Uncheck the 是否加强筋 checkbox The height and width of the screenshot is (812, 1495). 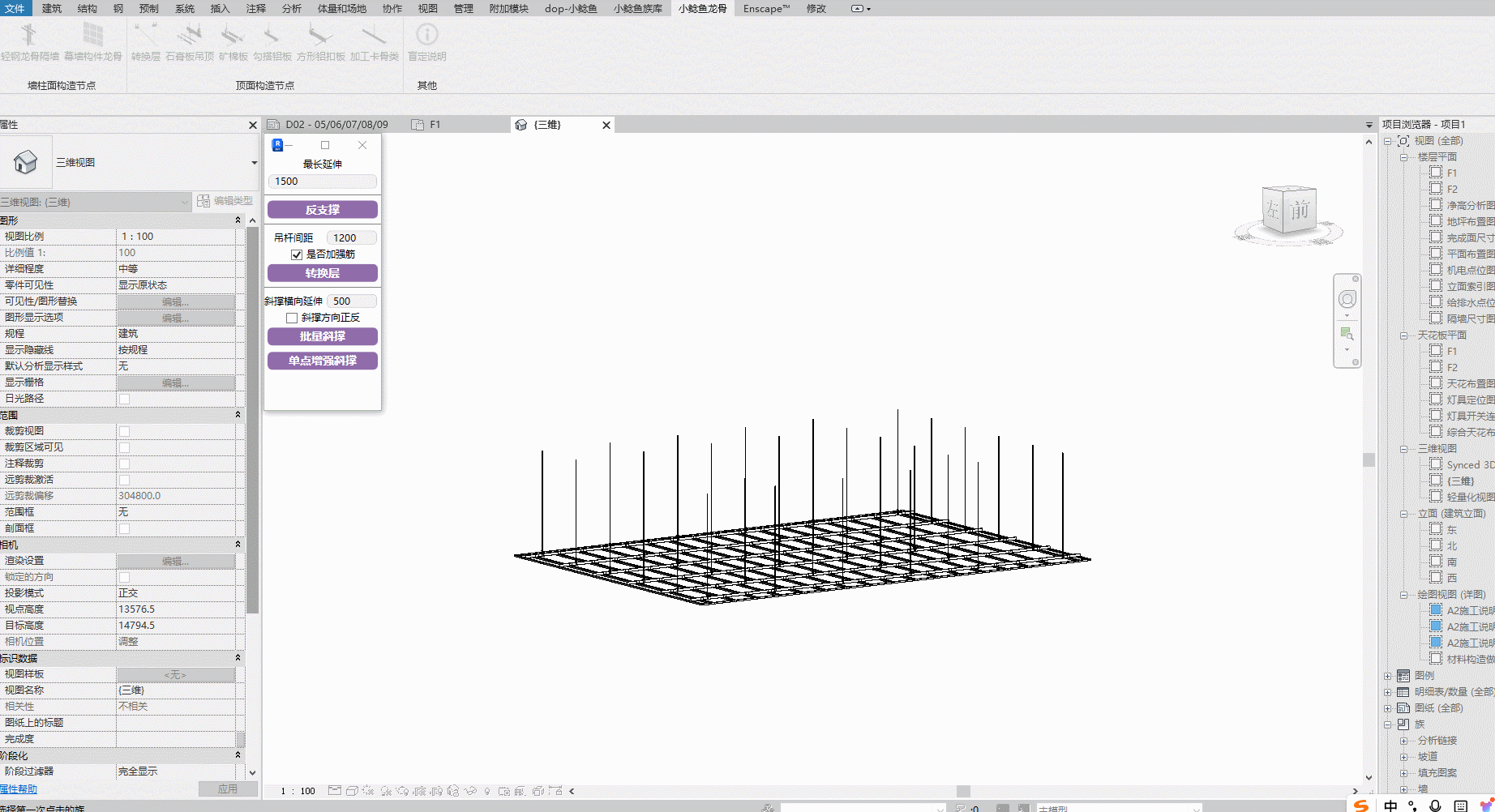[x=297, y=254]
